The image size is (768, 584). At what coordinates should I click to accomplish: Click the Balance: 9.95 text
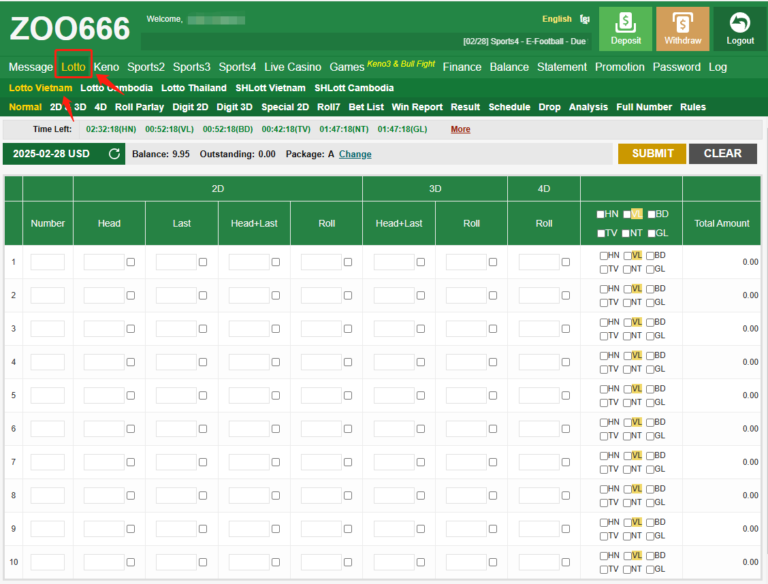[x=161, y=154]
